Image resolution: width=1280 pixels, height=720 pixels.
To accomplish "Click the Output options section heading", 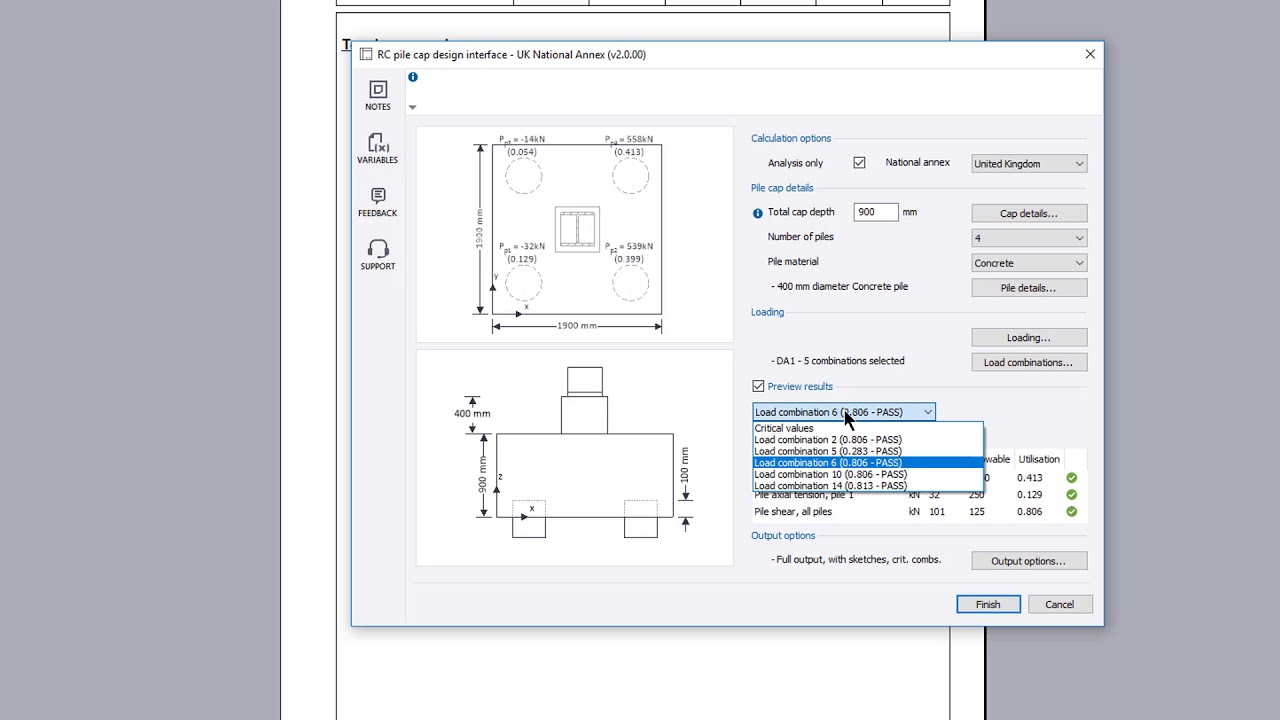I will 783,536.
